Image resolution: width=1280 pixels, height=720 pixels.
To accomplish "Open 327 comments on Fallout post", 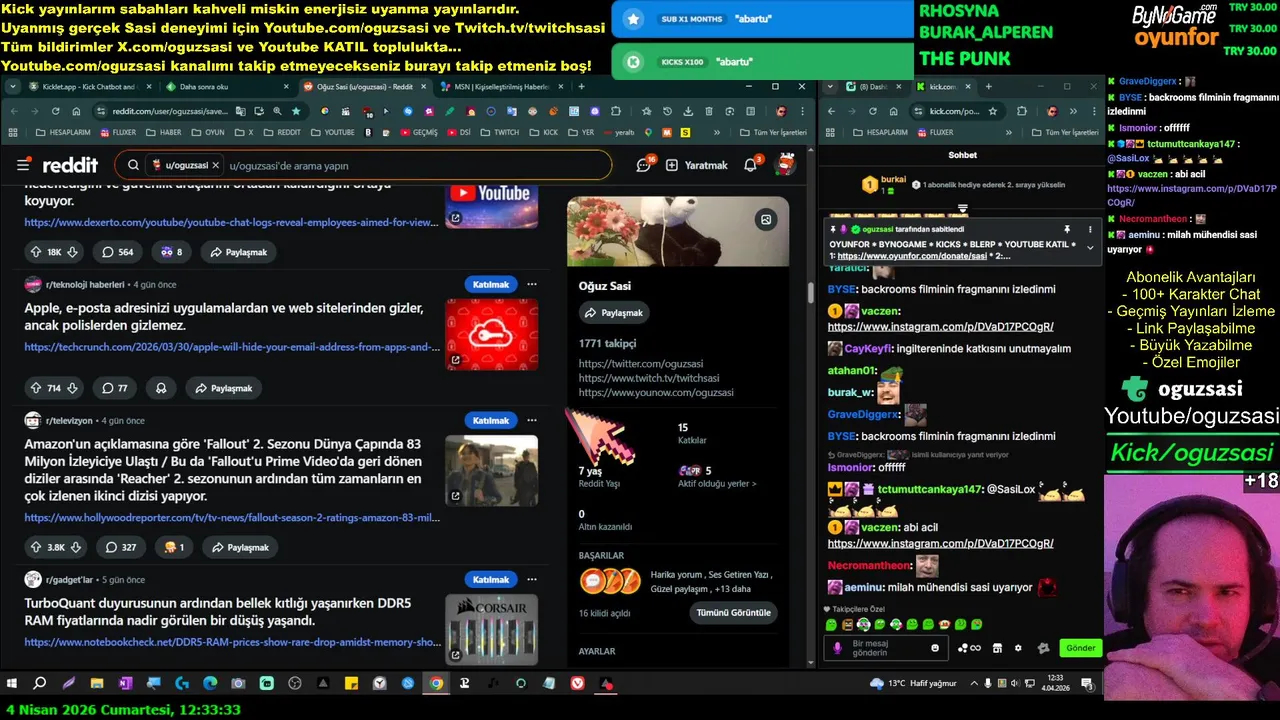I will pos(120,547).
